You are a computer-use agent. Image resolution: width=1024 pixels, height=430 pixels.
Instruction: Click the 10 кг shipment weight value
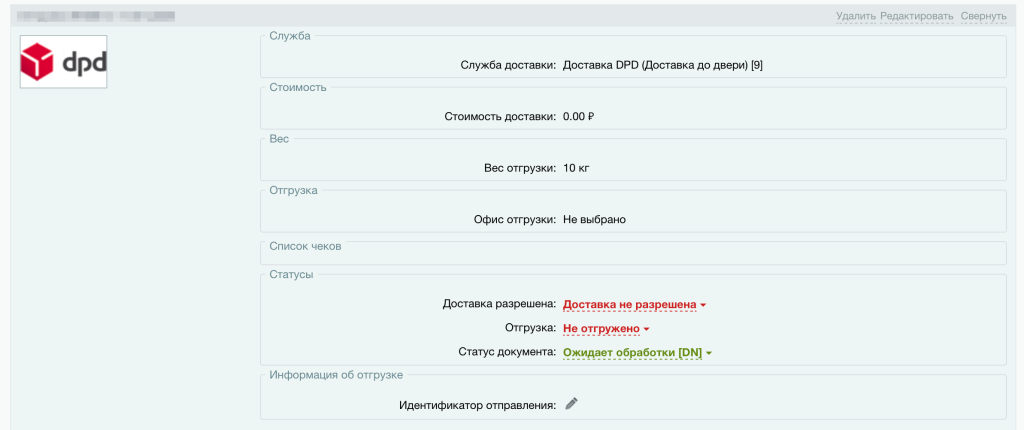coord(577,167)
